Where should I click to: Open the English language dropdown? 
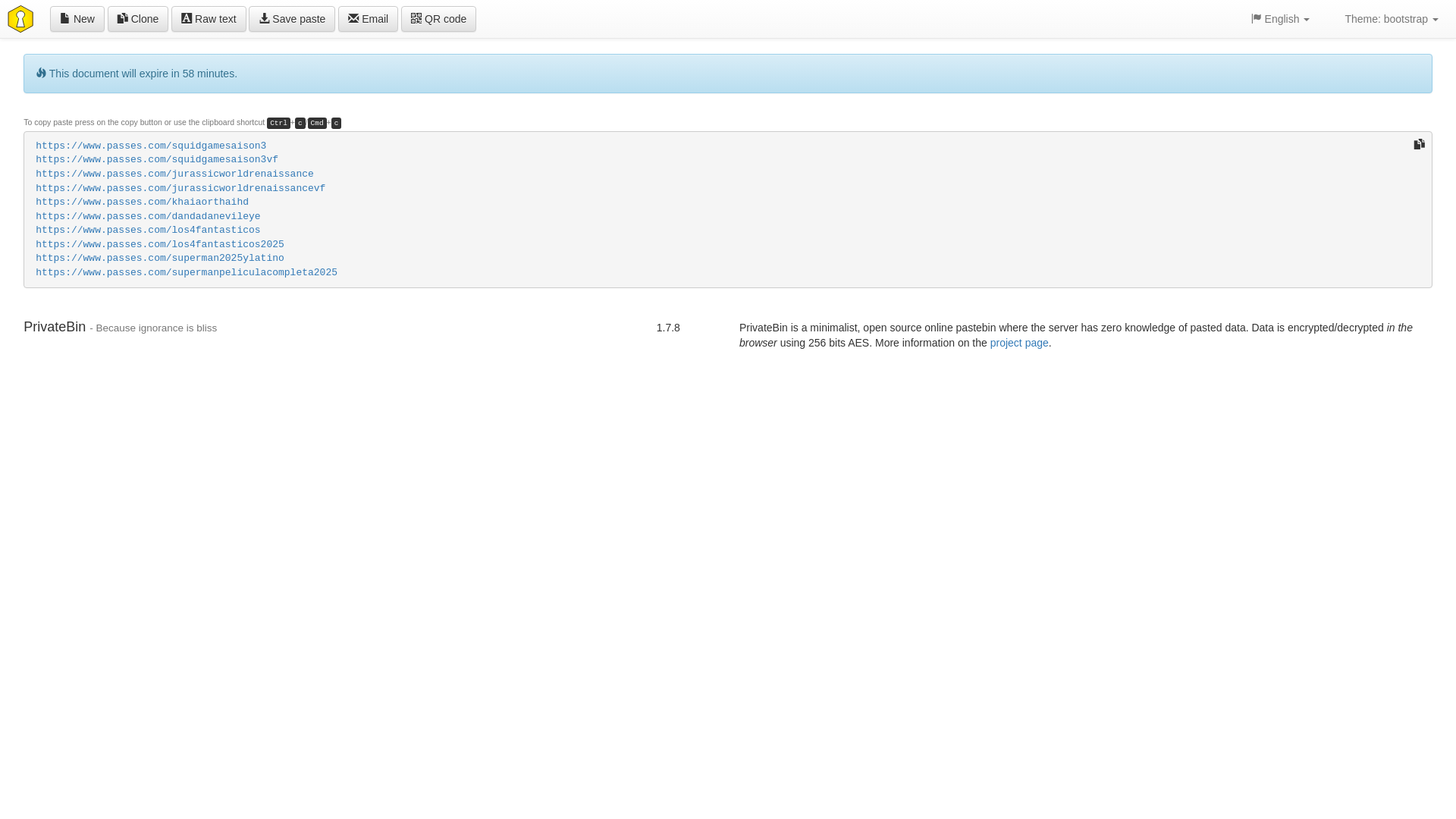[1280, 19]
